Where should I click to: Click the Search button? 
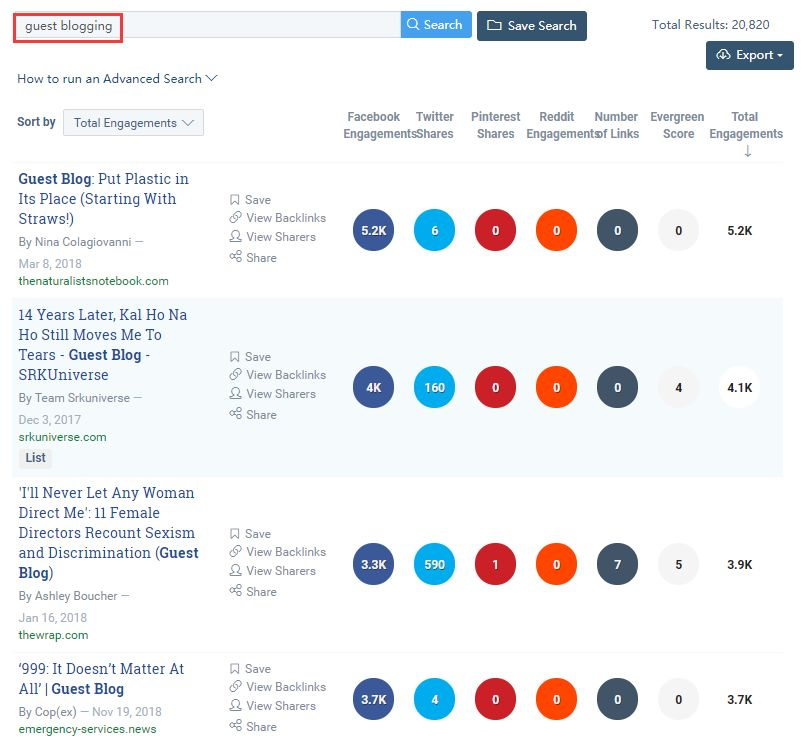point(436,25)
